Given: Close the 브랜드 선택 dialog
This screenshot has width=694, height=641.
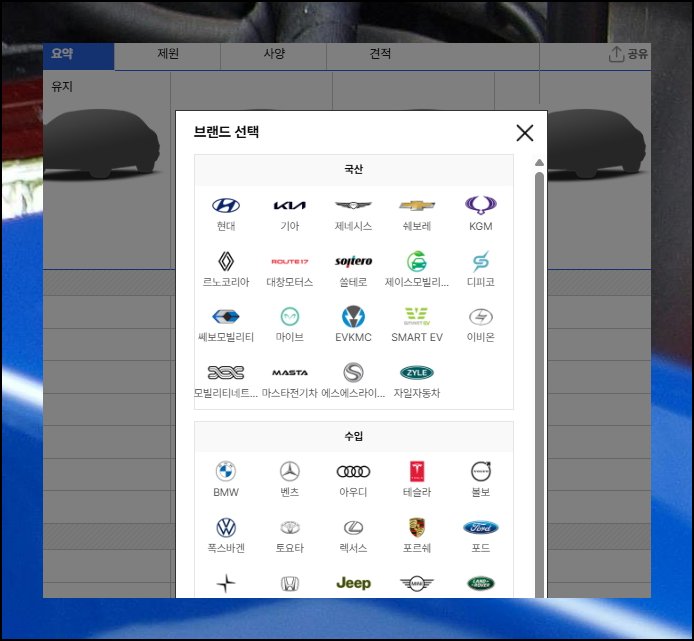Looking at the screenshot, I should coord(524,133).
